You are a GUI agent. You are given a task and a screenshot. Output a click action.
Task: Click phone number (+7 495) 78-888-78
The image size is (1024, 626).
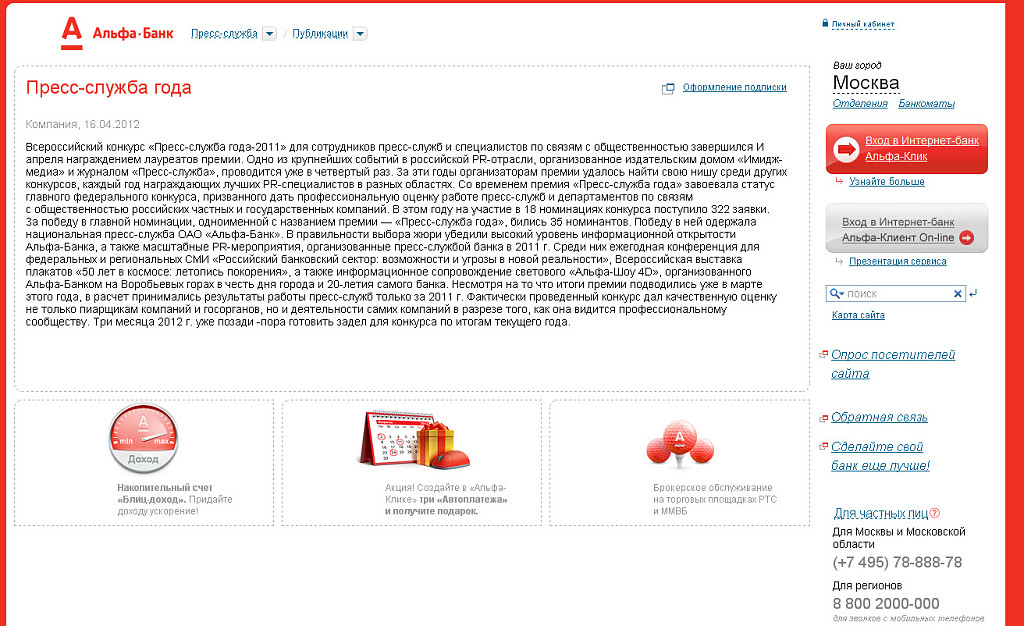pos(897,562)
